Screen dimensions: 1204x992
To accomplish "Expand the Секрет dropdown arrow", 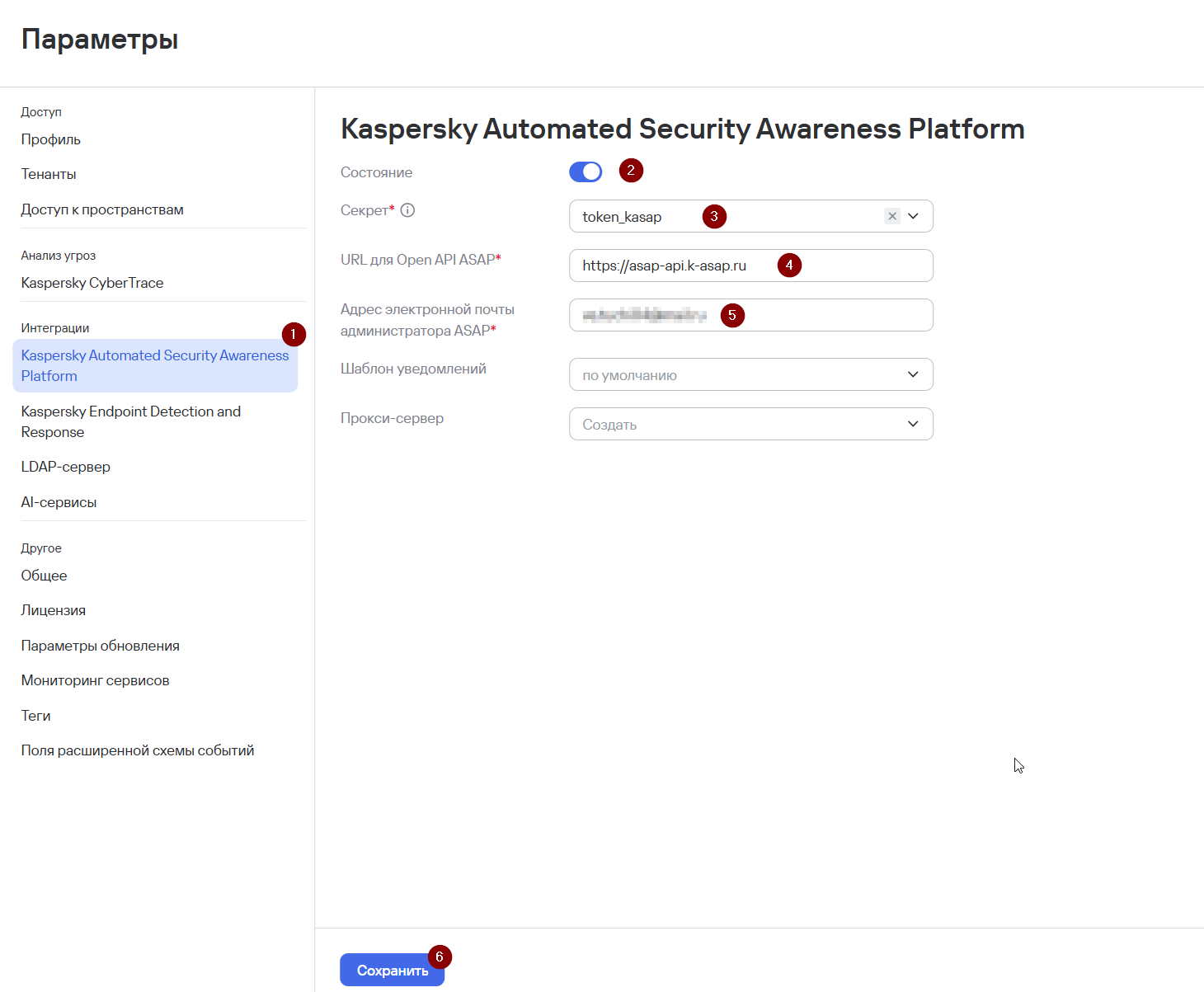I will coord(913,216).
